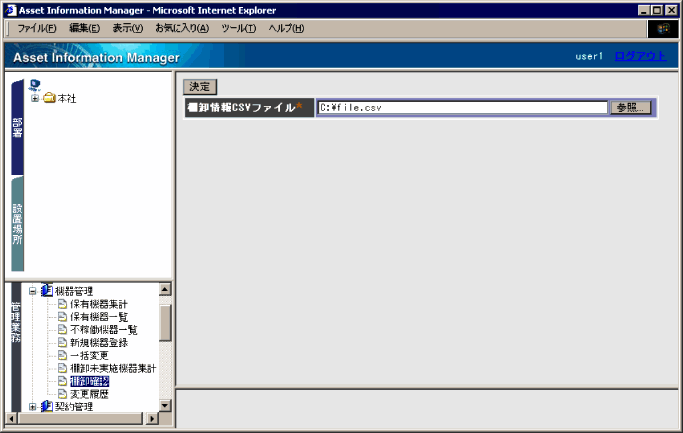This screenshot has height=433, width=683.
Task: Click the menu tree scroll-left arrow
Action: click(x=12, y=419)
